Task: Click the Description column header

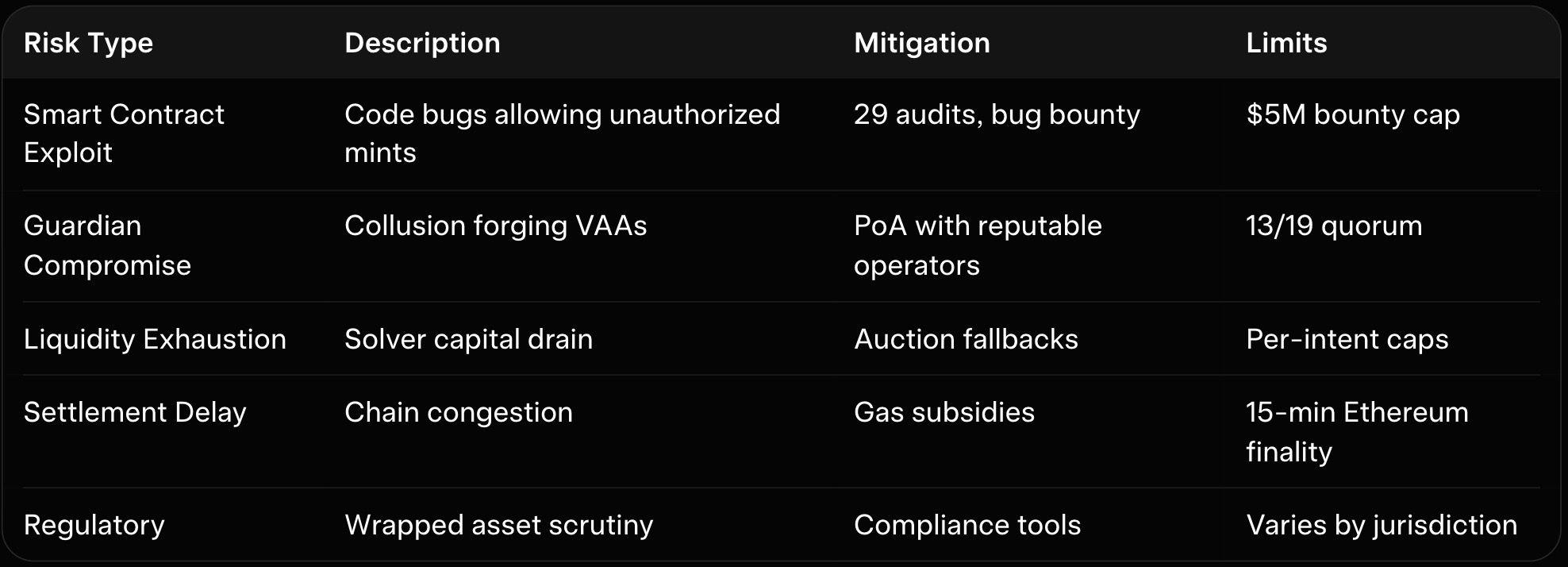Action: point(422,43)
